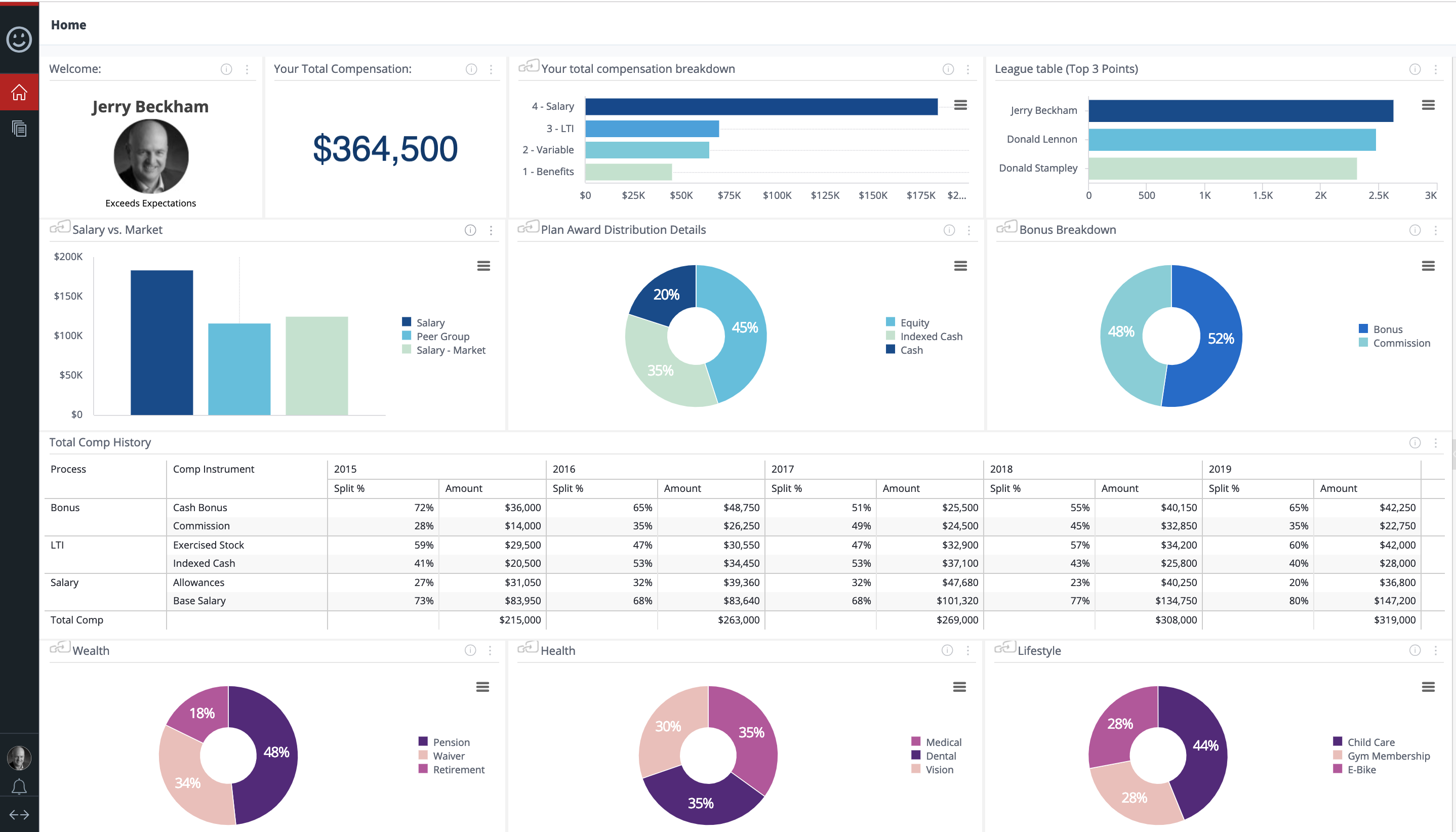Select the Home icon in the left sidebar
The width and height of the screenshot is (1456, 832).
[19, 92]
